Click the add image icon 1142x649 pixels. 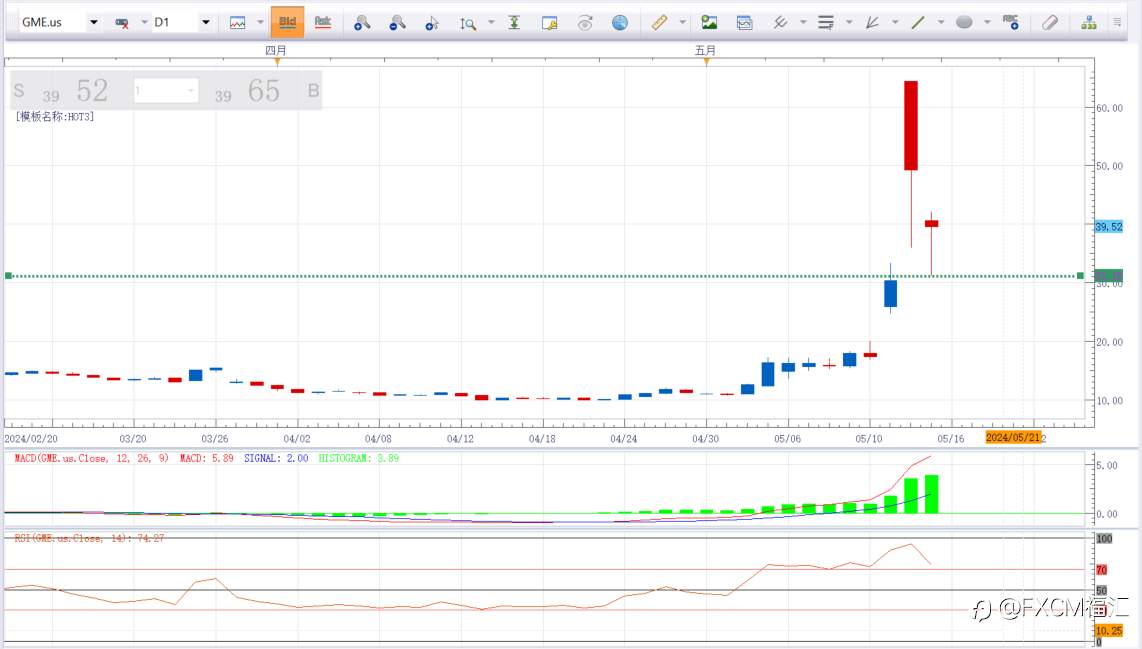(709, 23)
